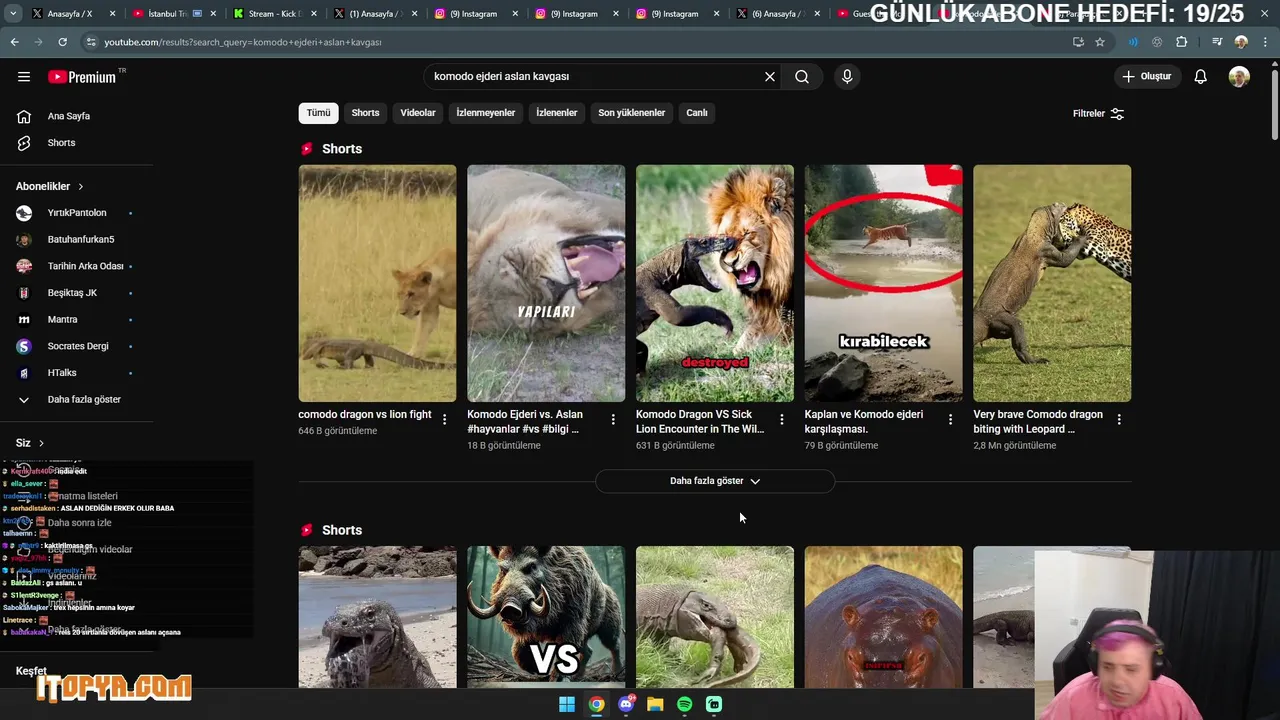
Task: Expand Daha fazla göster under Shorts shelf
Action: tap(715, 481)
